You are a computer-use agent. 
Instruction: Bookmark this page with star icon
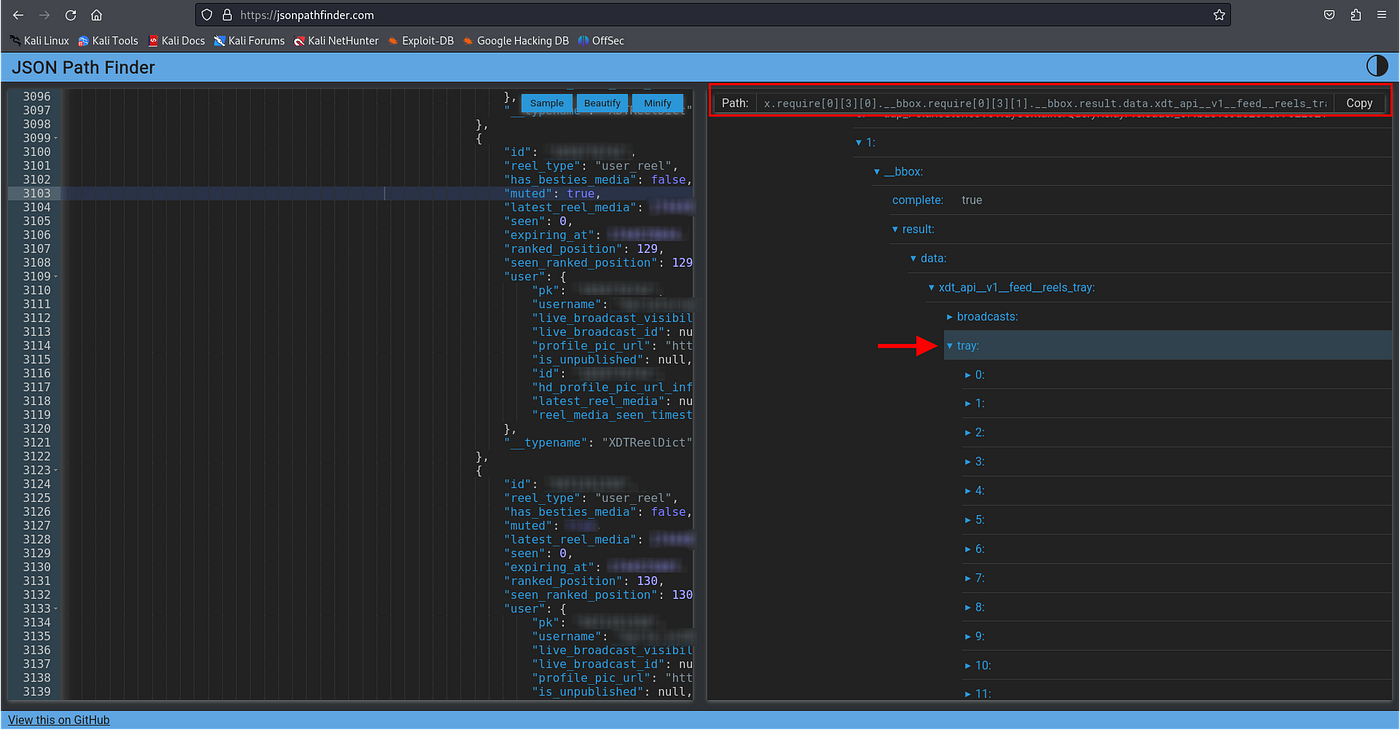(1219, 15)
